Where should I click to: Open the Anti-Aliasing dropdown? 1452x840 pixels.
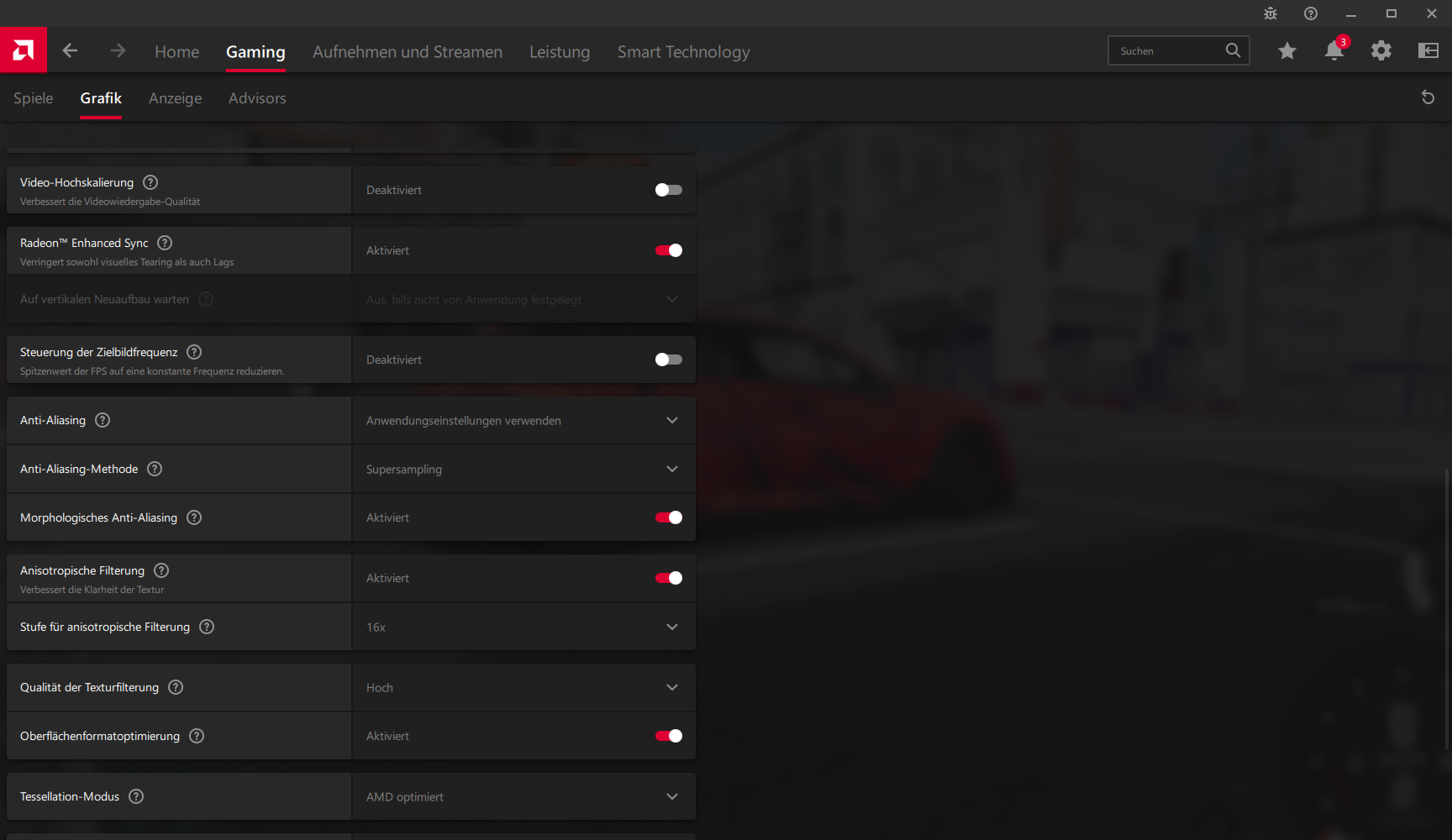tap(523, 420)
